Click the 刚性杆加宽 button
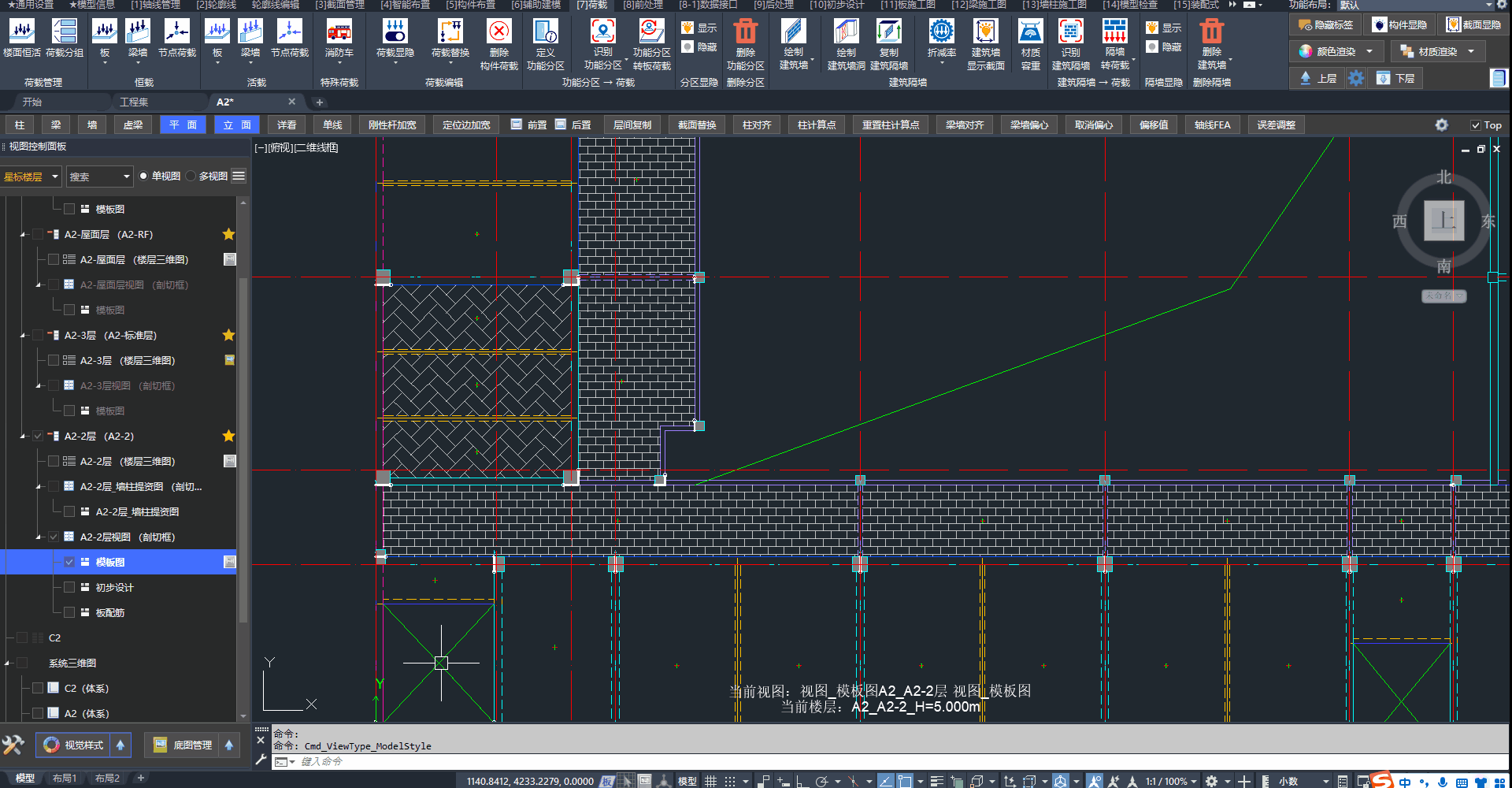This screenshot has width=1512, height=788. click(392, 125)
